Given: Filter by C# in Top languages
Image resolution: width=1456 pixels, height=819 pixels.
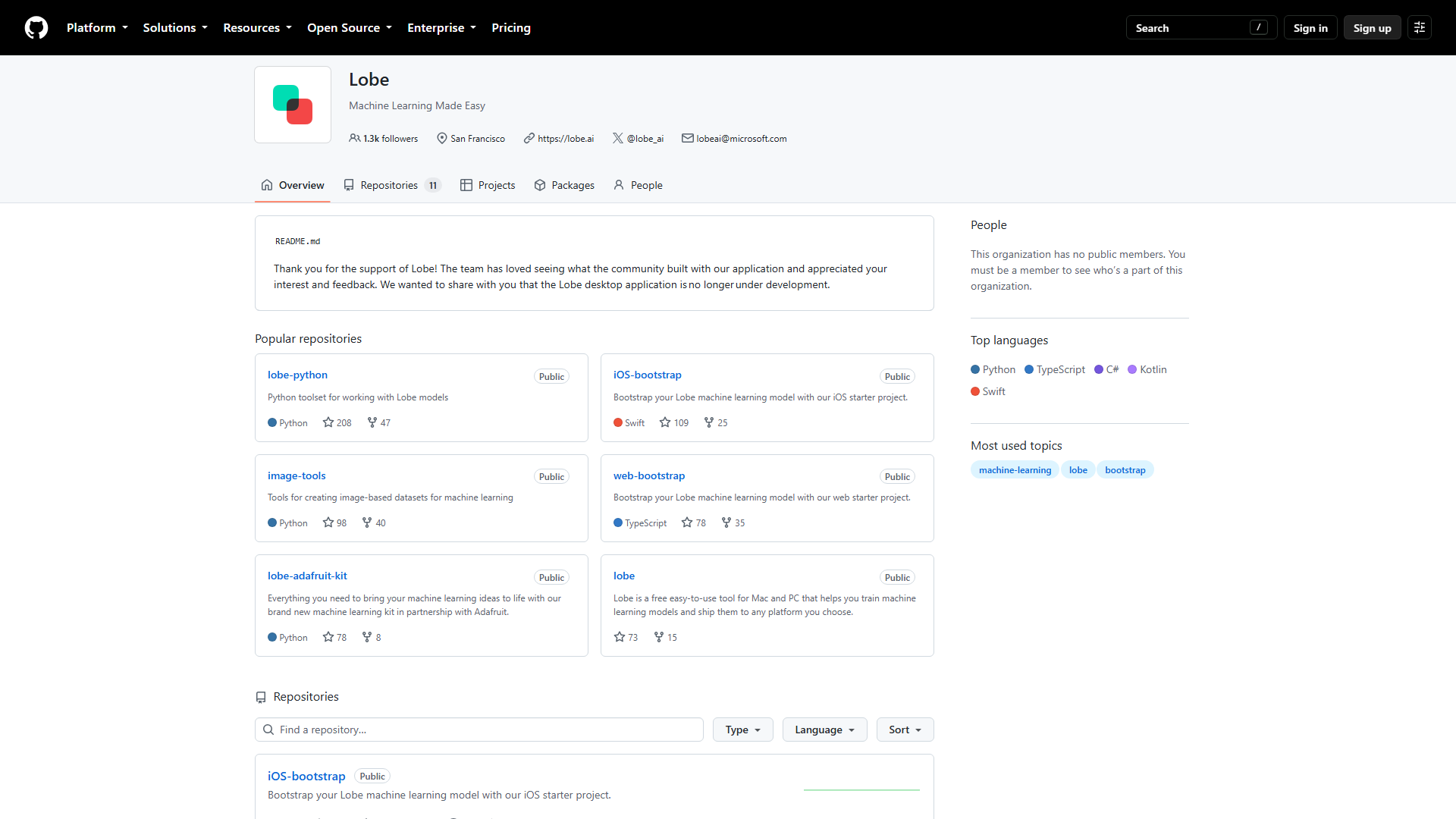Looking at the screenshot, I should coord(1106,369).
